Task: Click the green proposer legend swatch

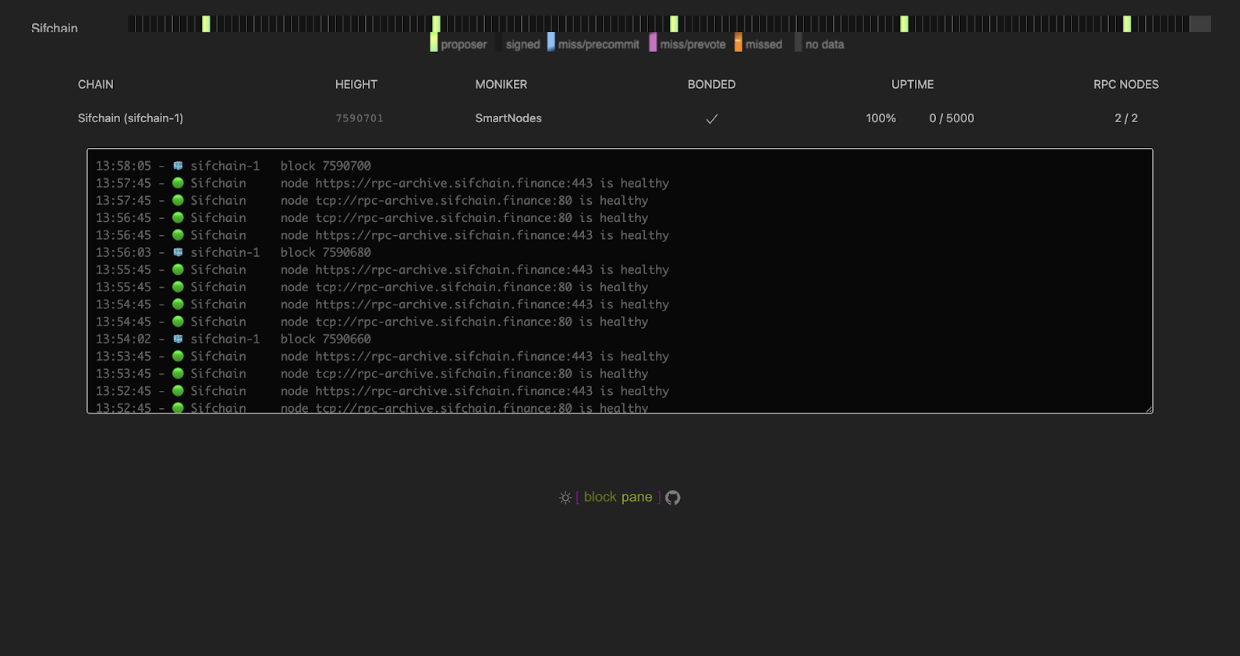Action: 434,44
